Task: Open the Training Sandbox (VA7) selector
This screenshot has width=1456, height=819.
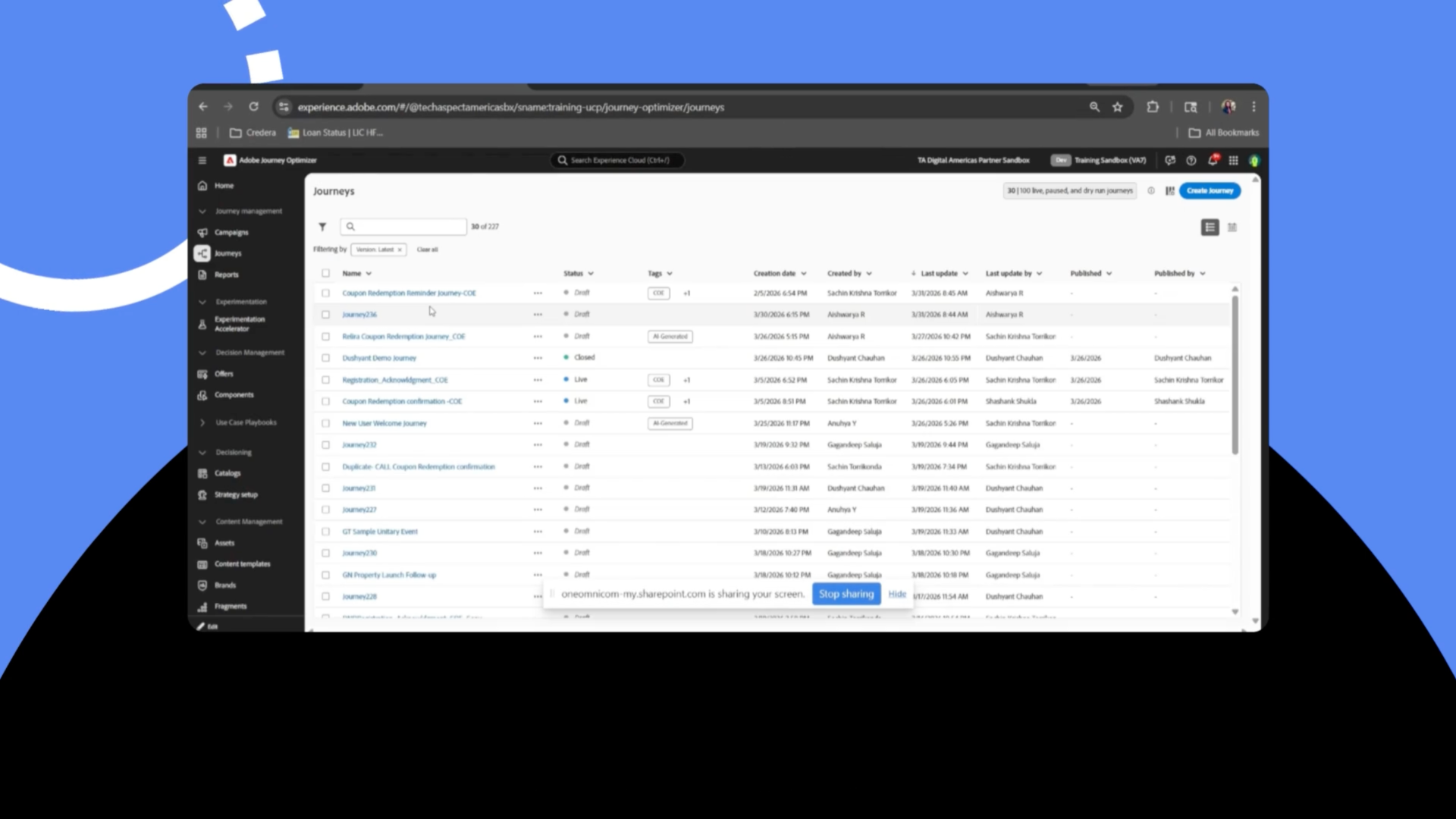Action: click(1099, 160)
